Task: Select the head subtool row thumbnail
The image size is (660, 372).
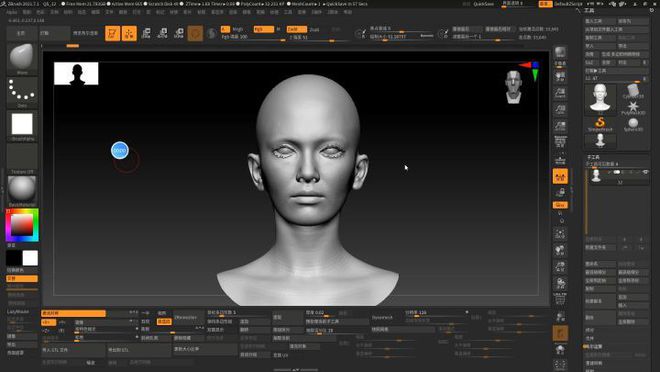Action: (x=596, y=176)
